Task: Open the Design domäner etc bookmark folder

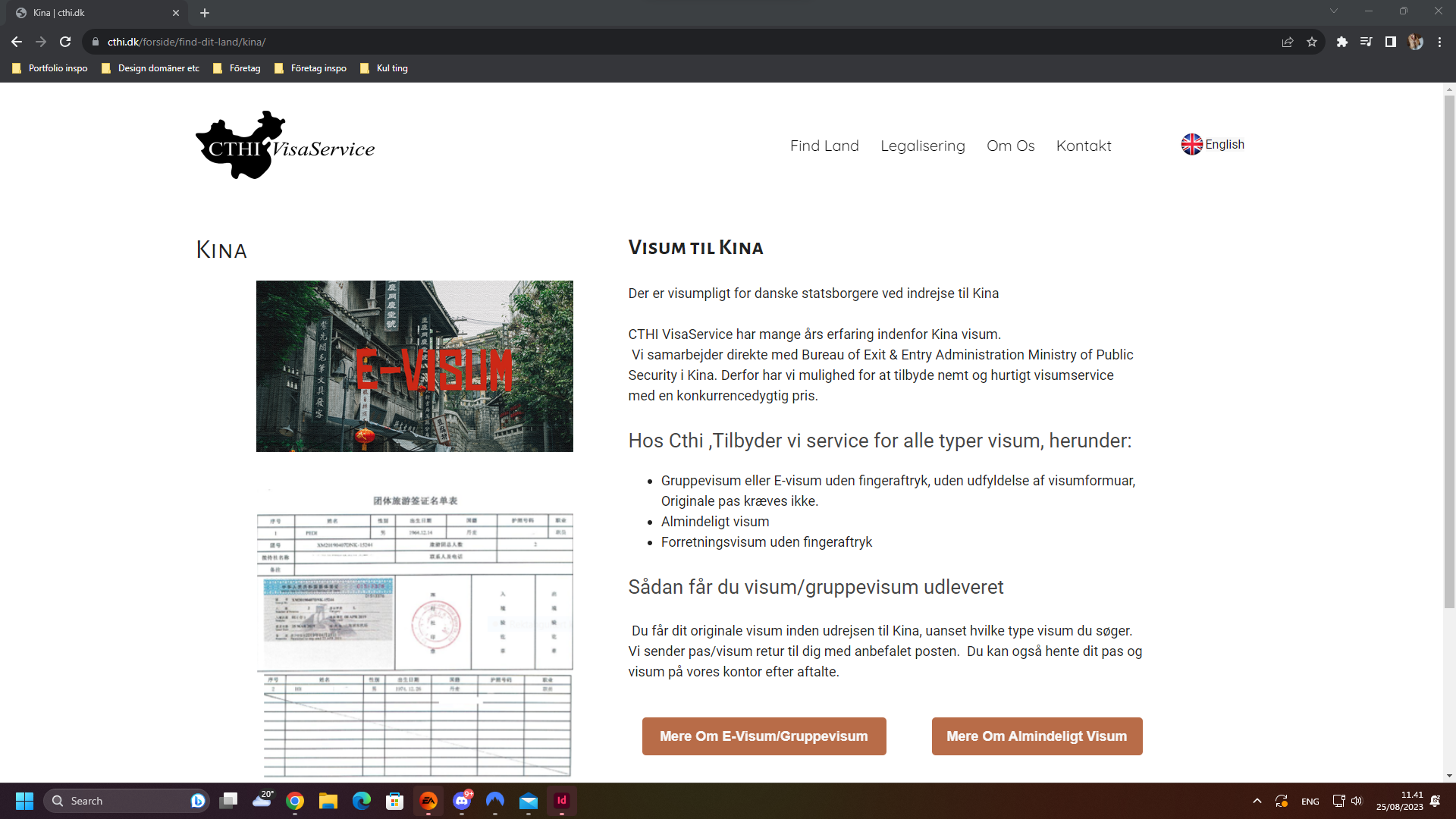Action: click(151, 68)
